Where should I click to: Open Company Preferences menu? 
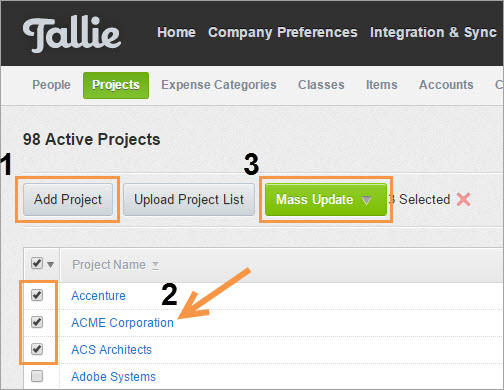click(283, 32)
